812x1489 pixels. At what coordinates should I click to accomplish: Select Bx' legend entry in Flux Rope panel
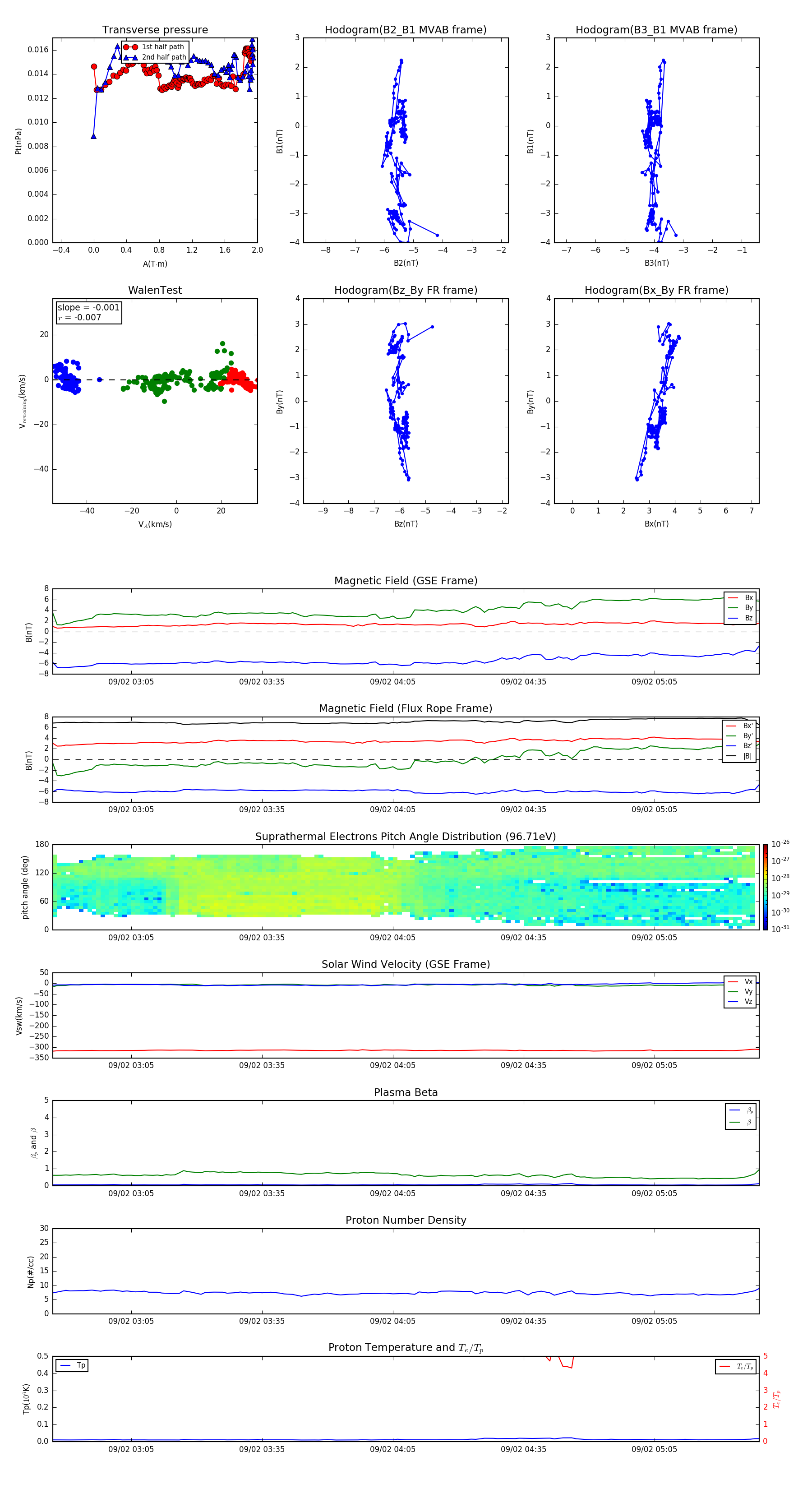coord(739,726)
